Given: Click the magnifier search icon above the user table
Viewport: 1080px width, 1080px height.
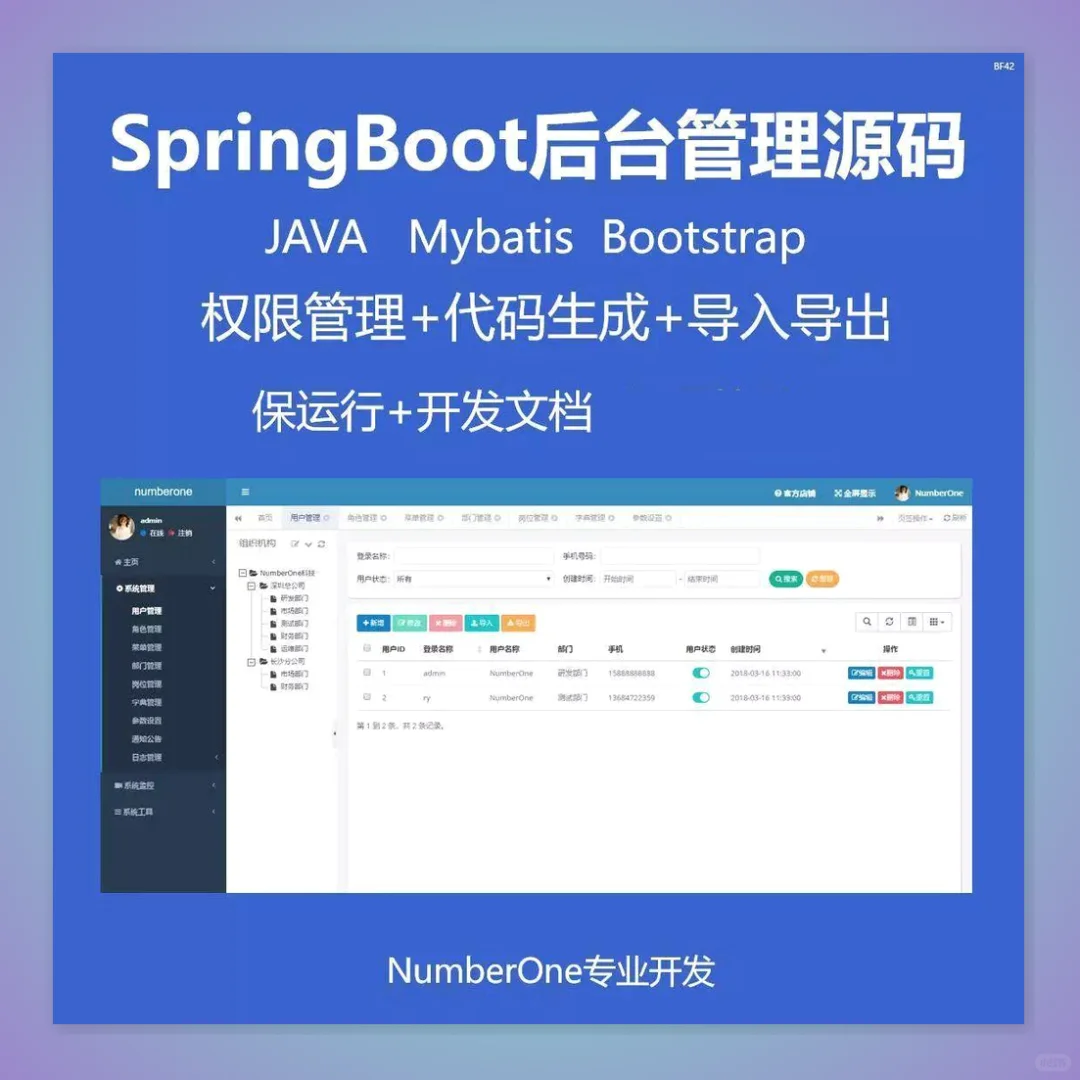Looking at the screenshot, I should coord(866,621).
